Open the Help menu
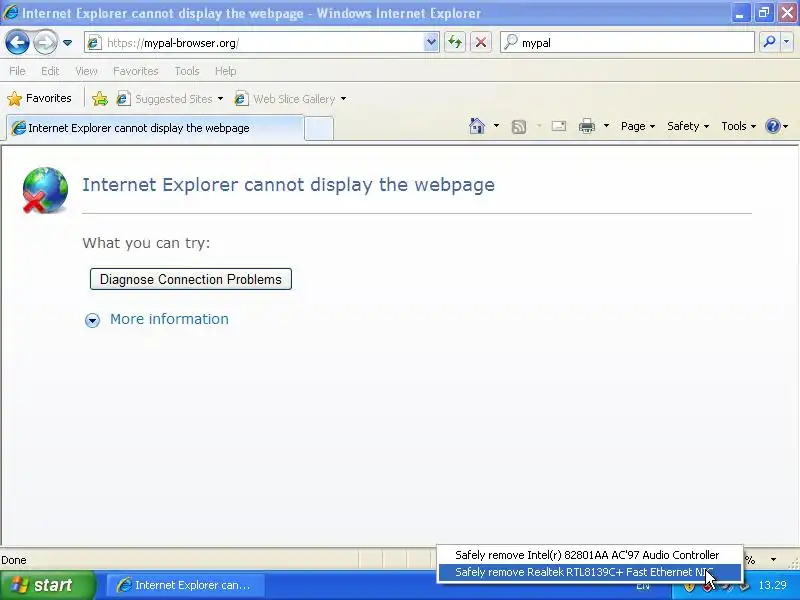 226,71
